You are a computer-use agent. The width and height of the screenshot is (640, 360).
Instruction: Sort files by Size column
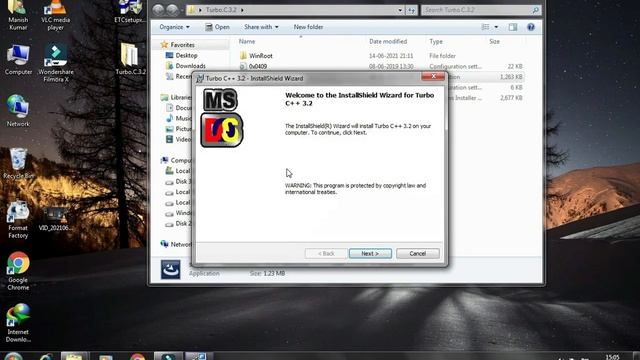[494, 42]
